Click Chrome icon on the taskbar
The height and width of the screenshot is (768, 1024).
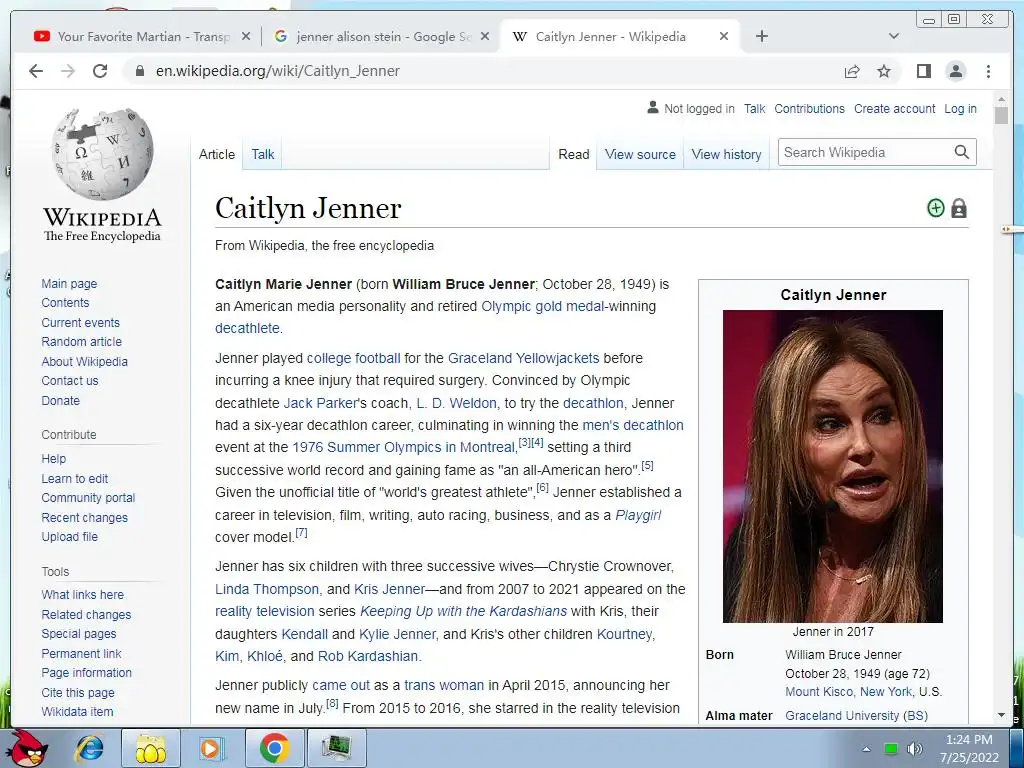click(274, 748)
